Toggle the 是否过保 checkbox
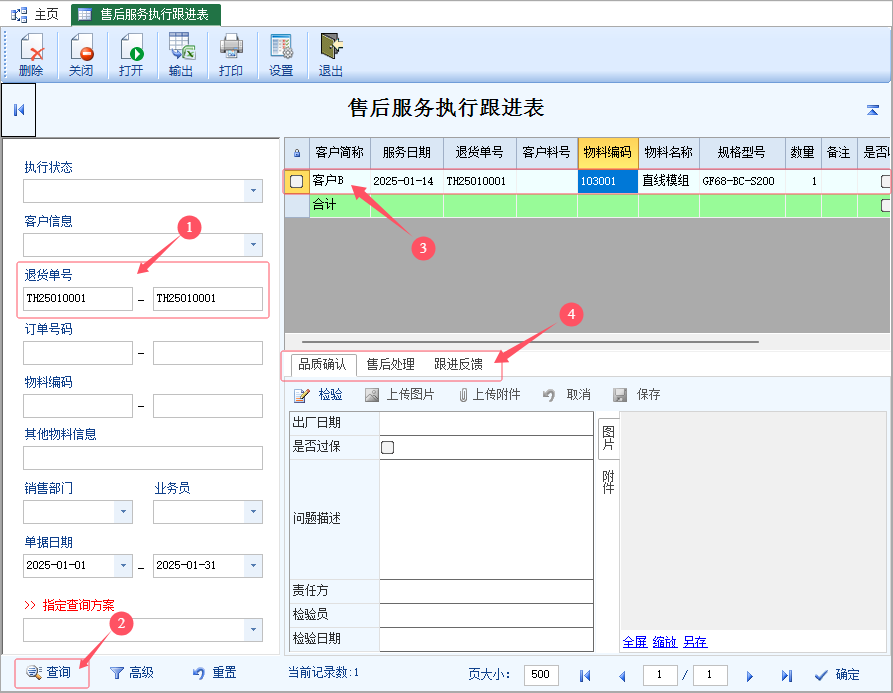893x693 pixels. point(387,448)
